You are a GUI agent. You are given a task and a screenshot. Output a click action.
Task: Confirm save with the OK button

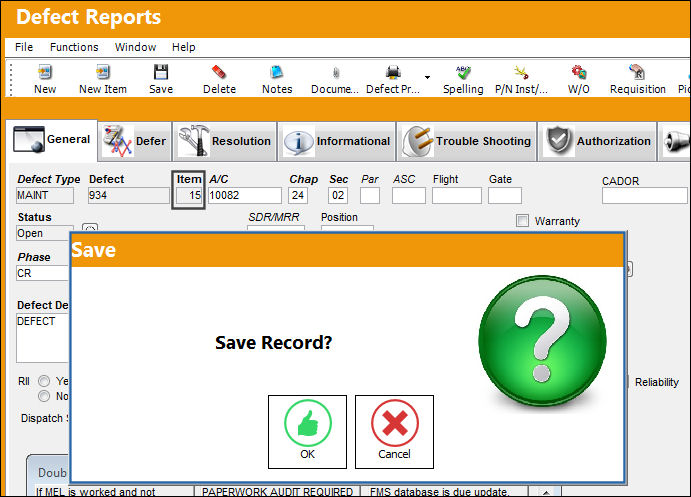pos(307,432)
